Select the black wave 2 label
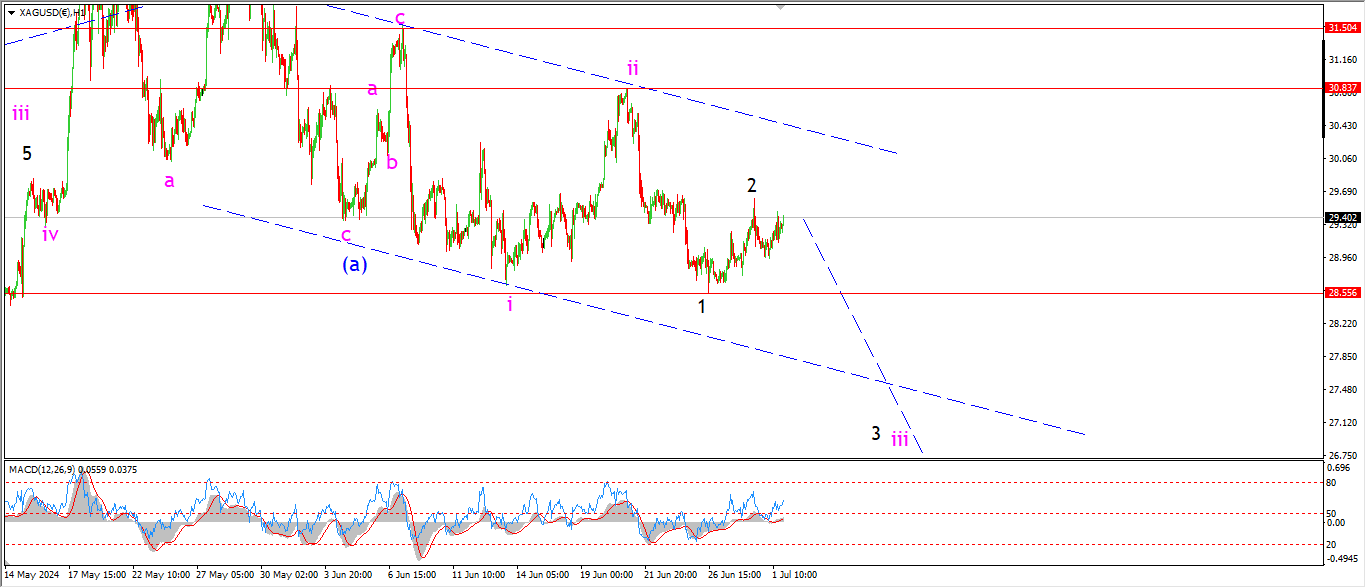This screenshot has width=1366, height=588. pos(751,185)
